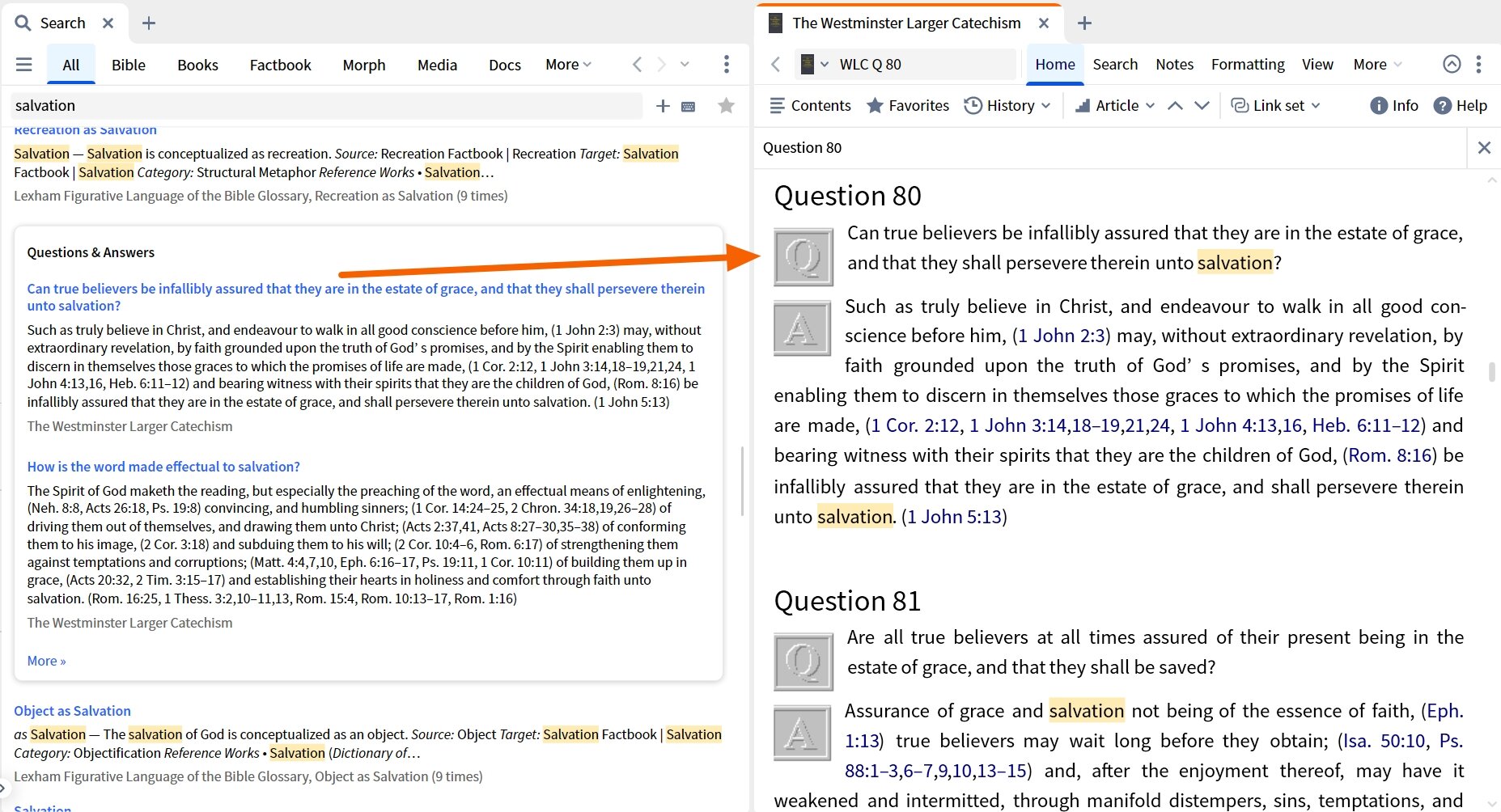This screenshot has height=812, width=1501.
Task: Click the catechism book cover icon
Action: [x=807, y=65]
